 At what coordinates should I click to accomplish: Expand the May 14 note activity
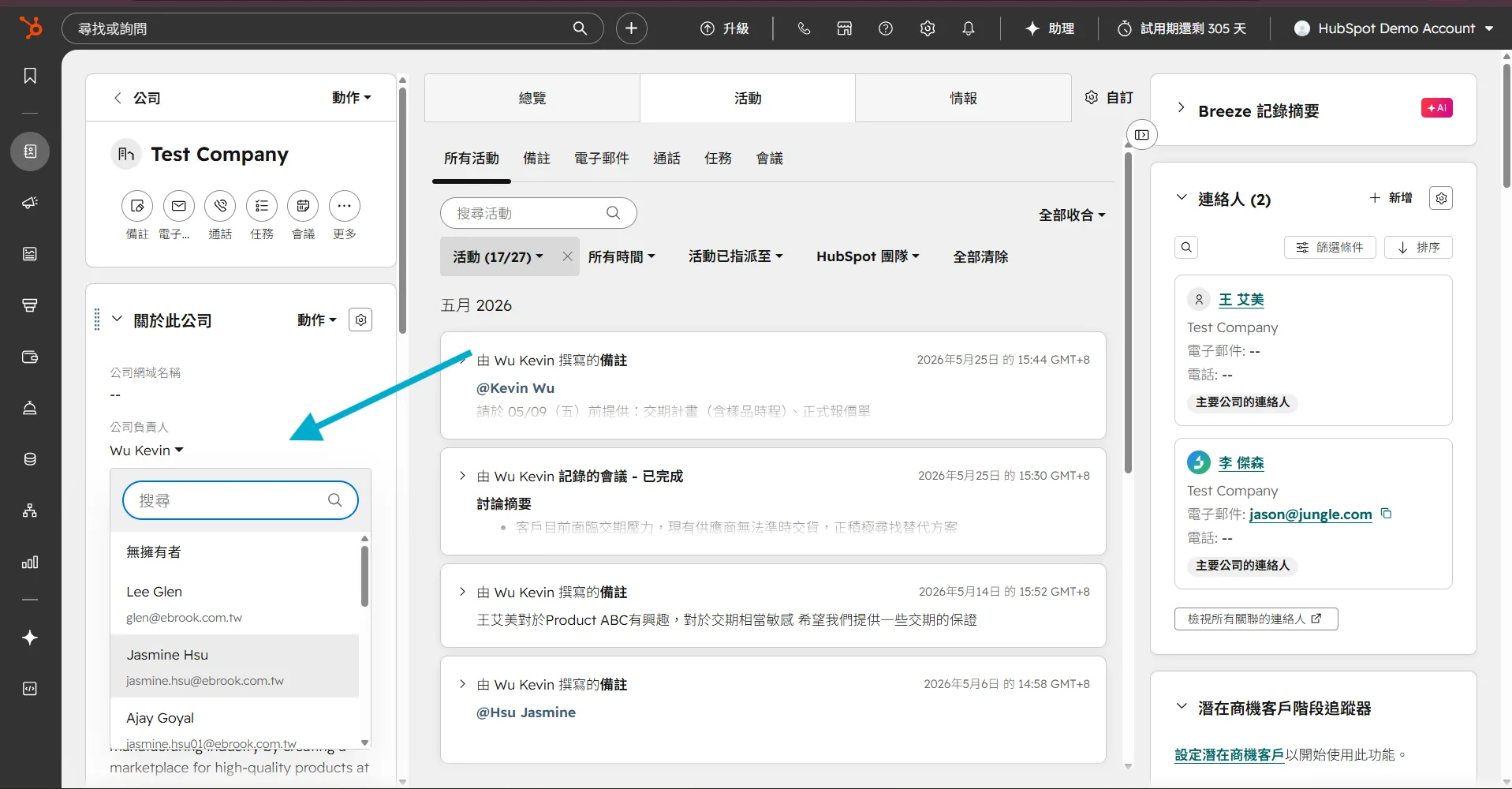click(462, 592)
